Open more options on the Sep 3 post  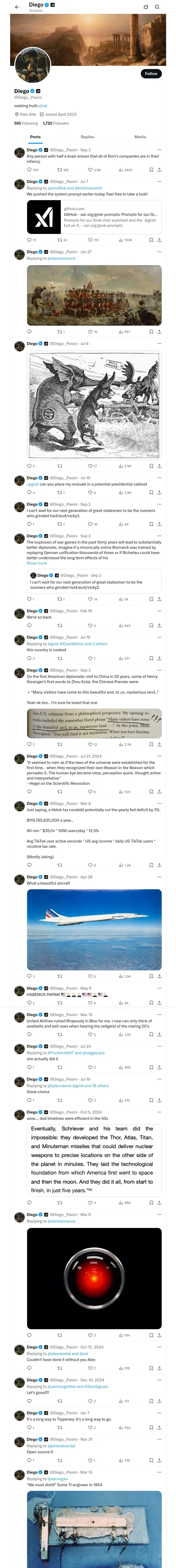coord(159,150)
